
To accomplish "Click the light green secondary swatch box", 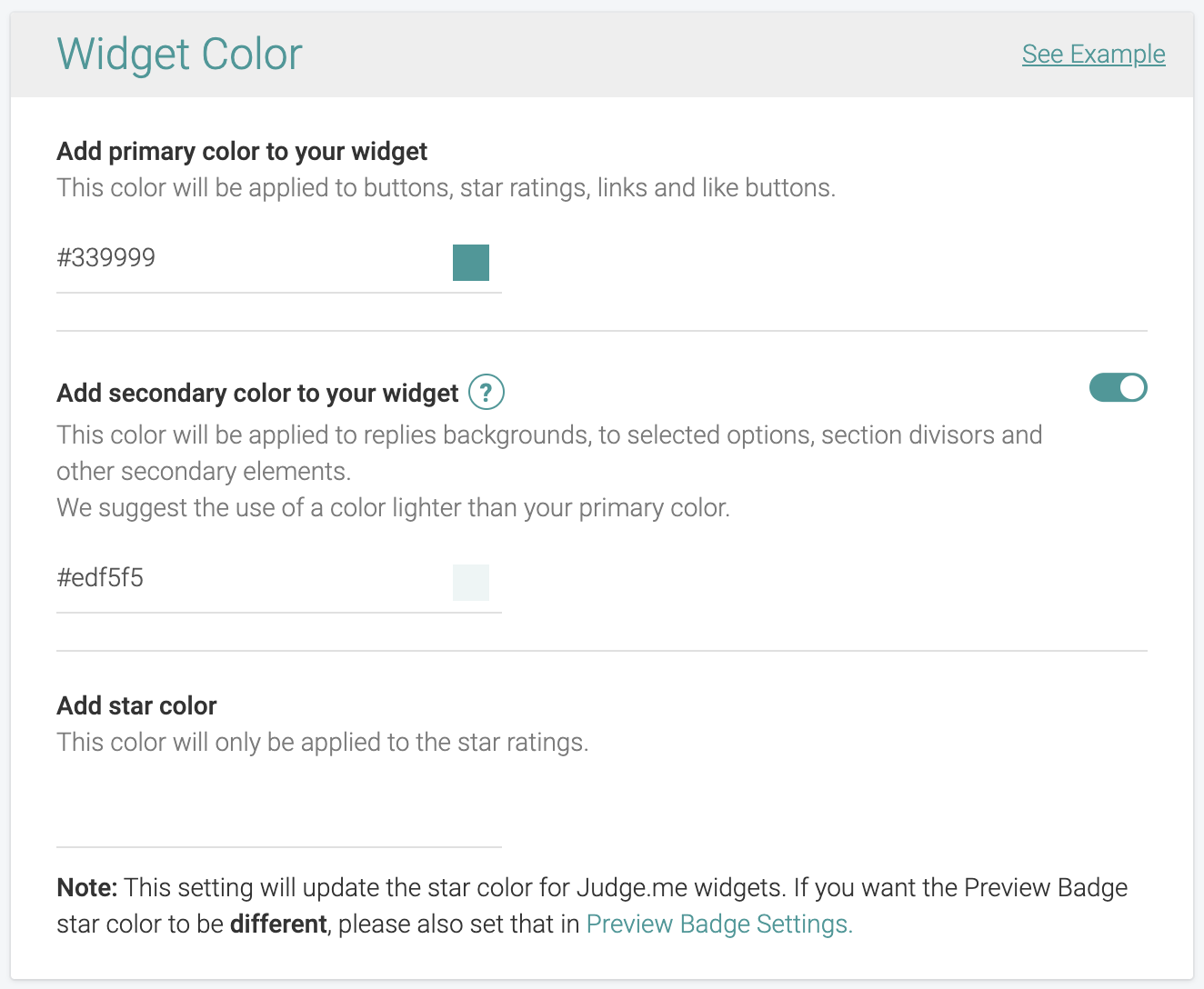I will pos(471,583).
